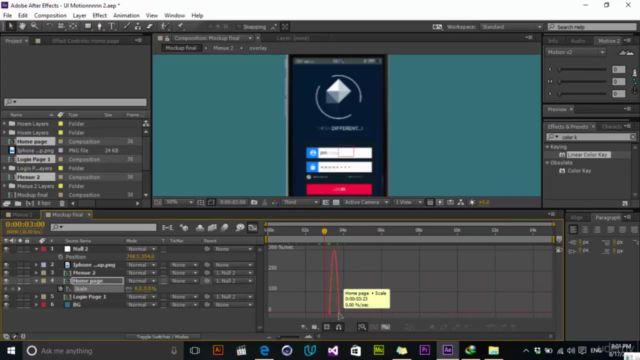The width and height of the screenshot is (640, 360).
Task: Hide the BG layer
Action: pyautogui.click(x=6, y=304)
